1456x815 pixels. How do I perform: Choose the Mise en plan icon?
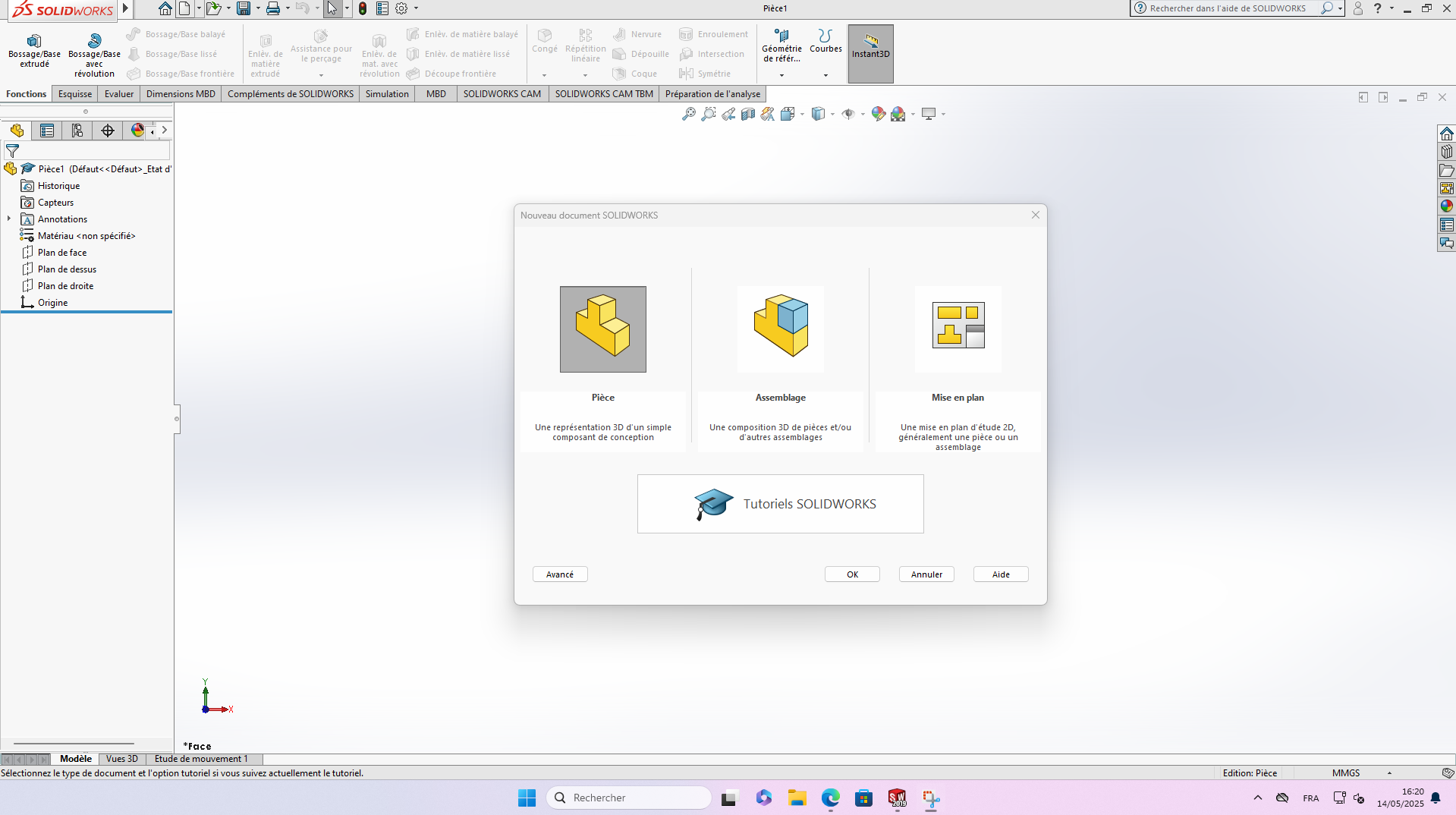coord(958,329)
